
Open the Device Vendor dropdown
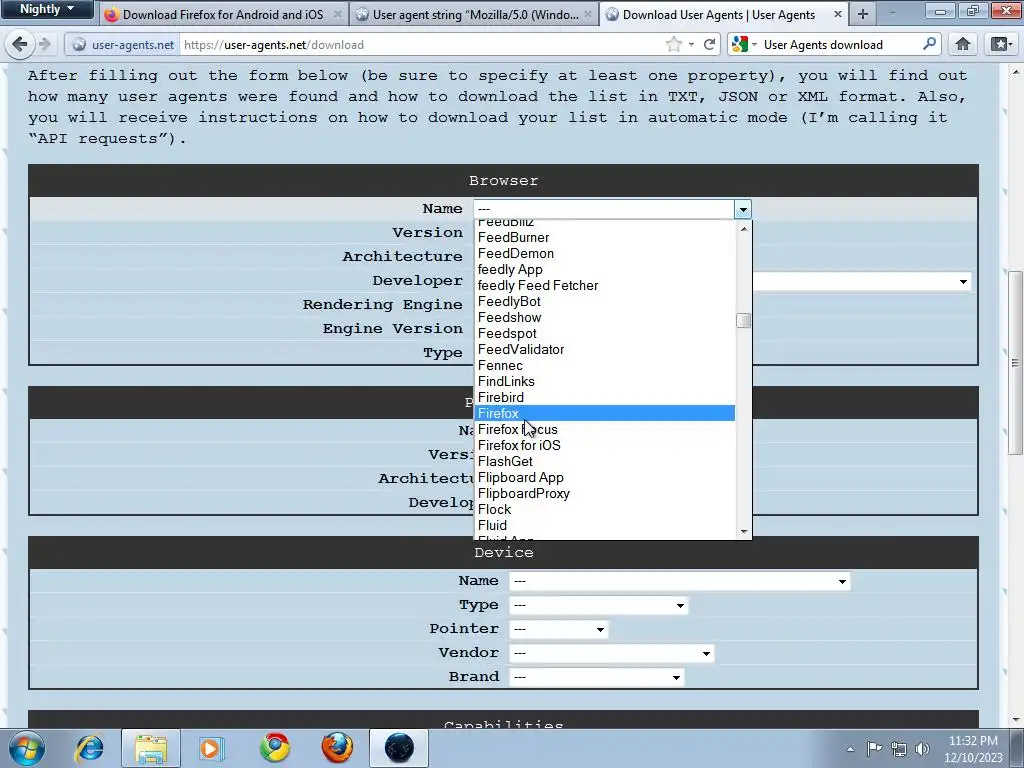tap(611, 653)
